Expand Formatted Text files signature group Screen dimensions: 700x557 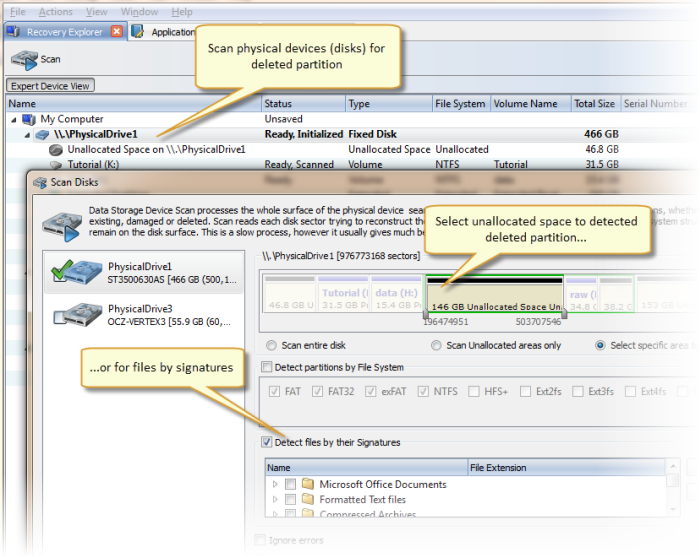pyautogui.click(x=275, y=499)
